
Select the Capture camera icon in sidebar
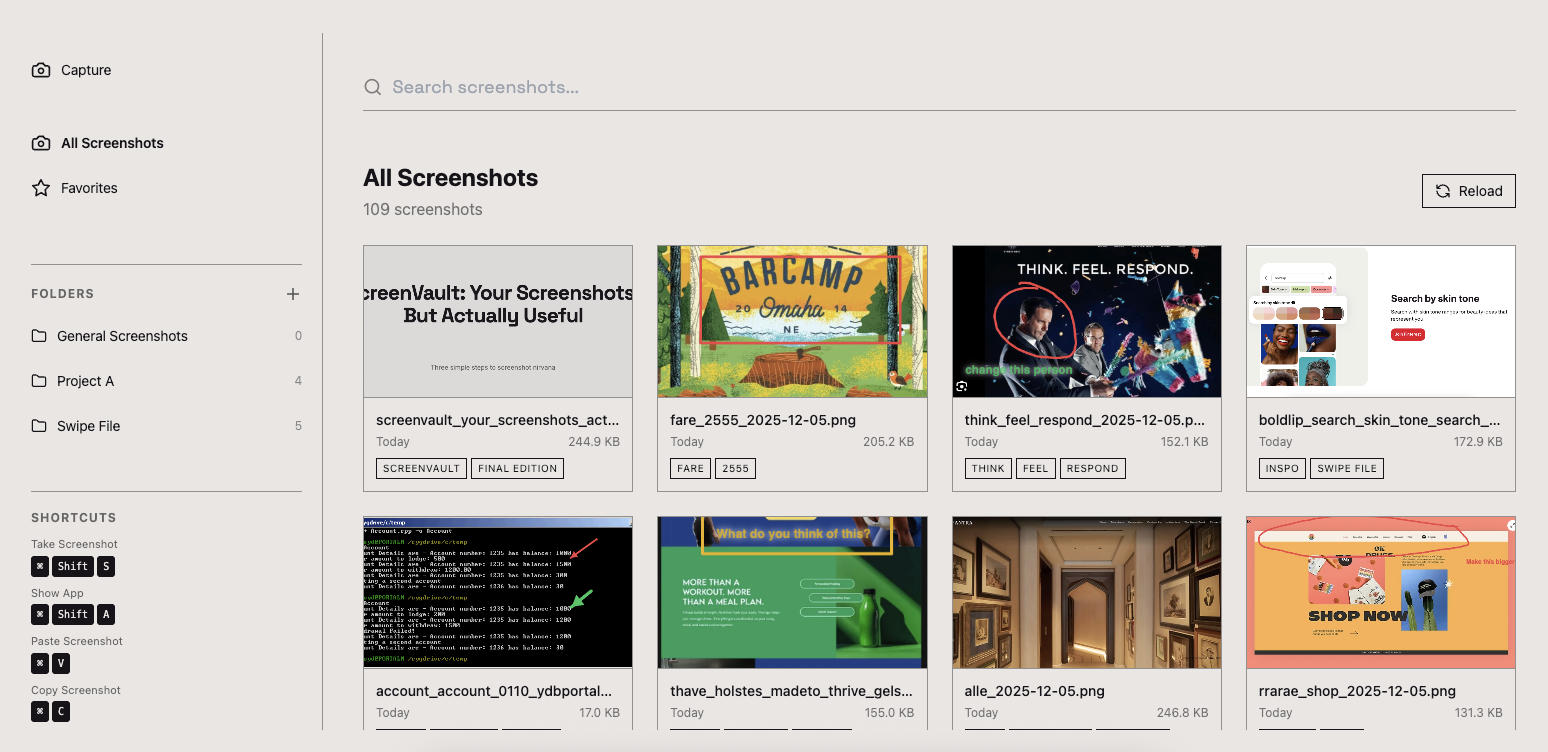pos(40,70)
